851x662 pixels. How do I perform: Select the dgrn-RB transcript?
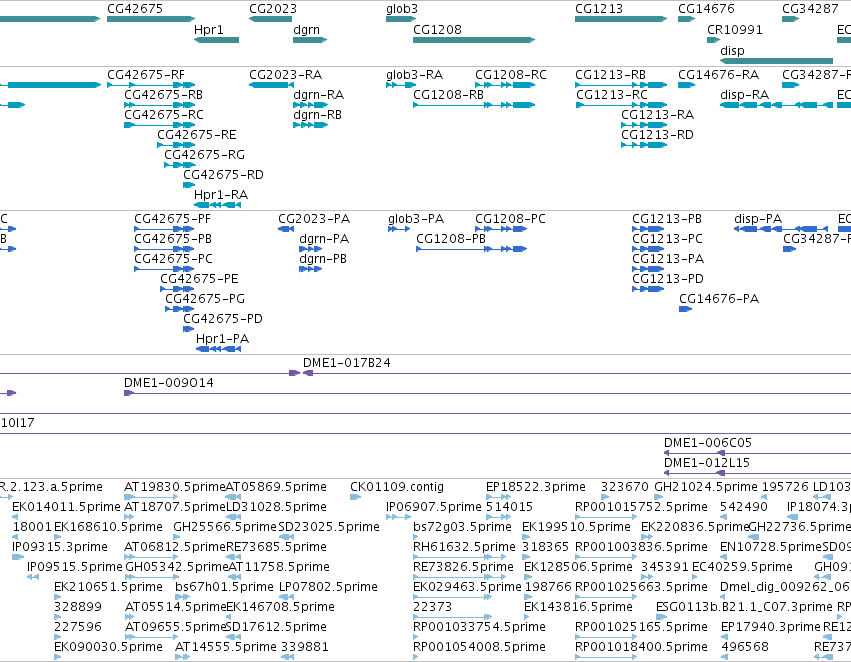tap(317, 115)
